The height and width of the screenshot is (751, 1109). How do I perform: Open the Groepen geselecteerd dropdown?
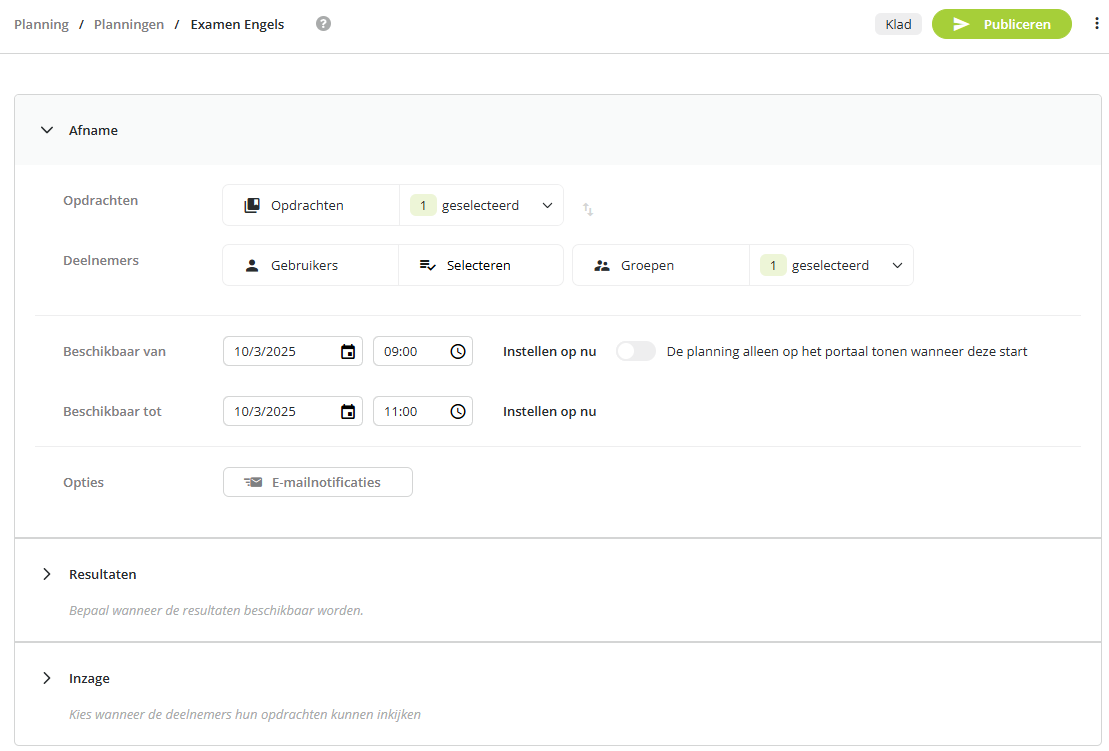(832, 265)
